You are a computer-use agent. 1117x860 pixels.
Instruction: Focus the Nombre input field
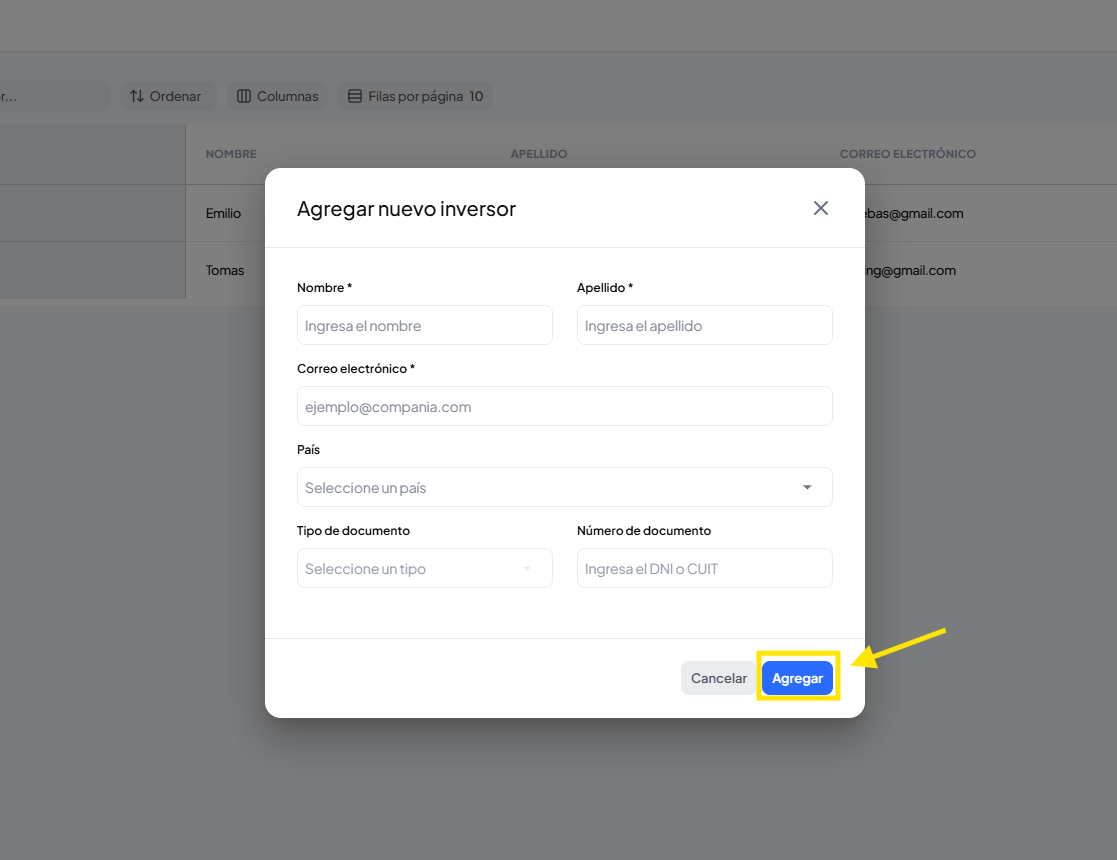[x=424, y=325]
